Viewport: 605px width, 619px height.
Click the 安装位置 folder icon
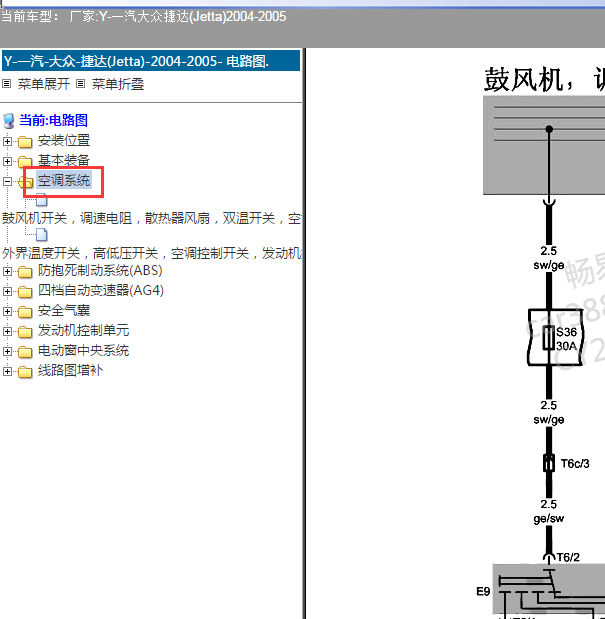[25, 142]
